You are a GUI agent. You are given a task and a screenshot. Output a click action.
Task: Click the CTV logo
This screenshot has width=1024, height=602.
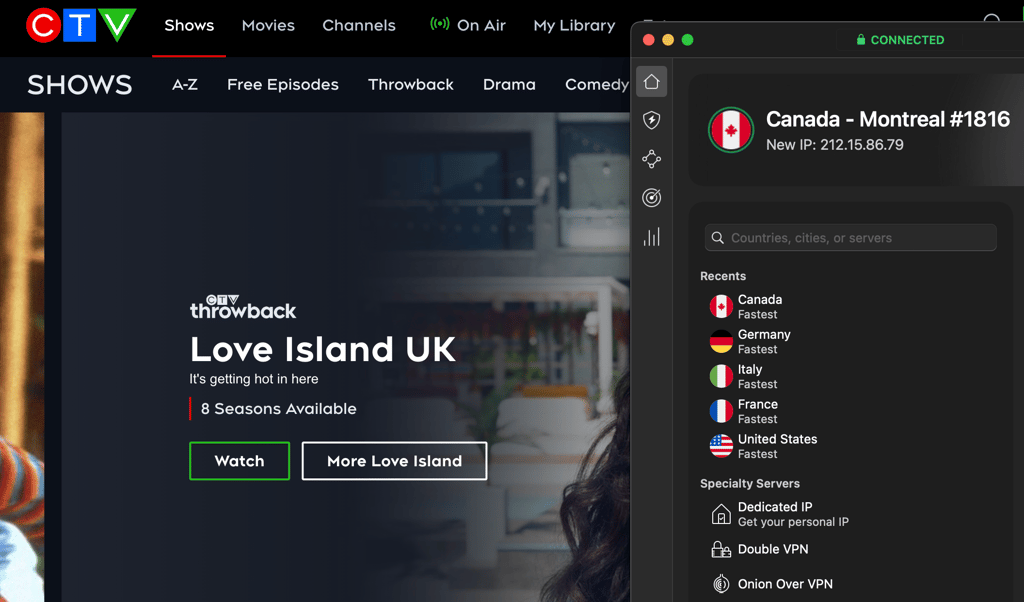click(x=81, y=25)
